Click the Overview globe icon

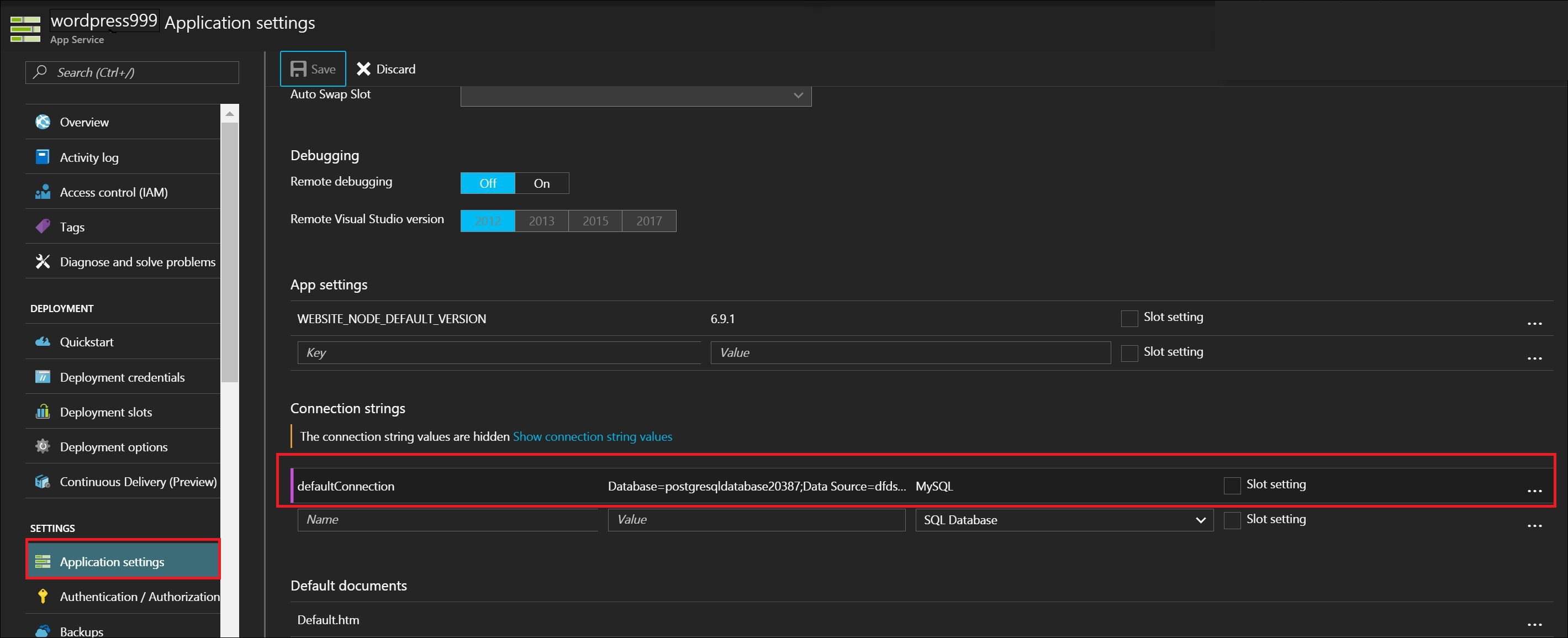(43, 122)
